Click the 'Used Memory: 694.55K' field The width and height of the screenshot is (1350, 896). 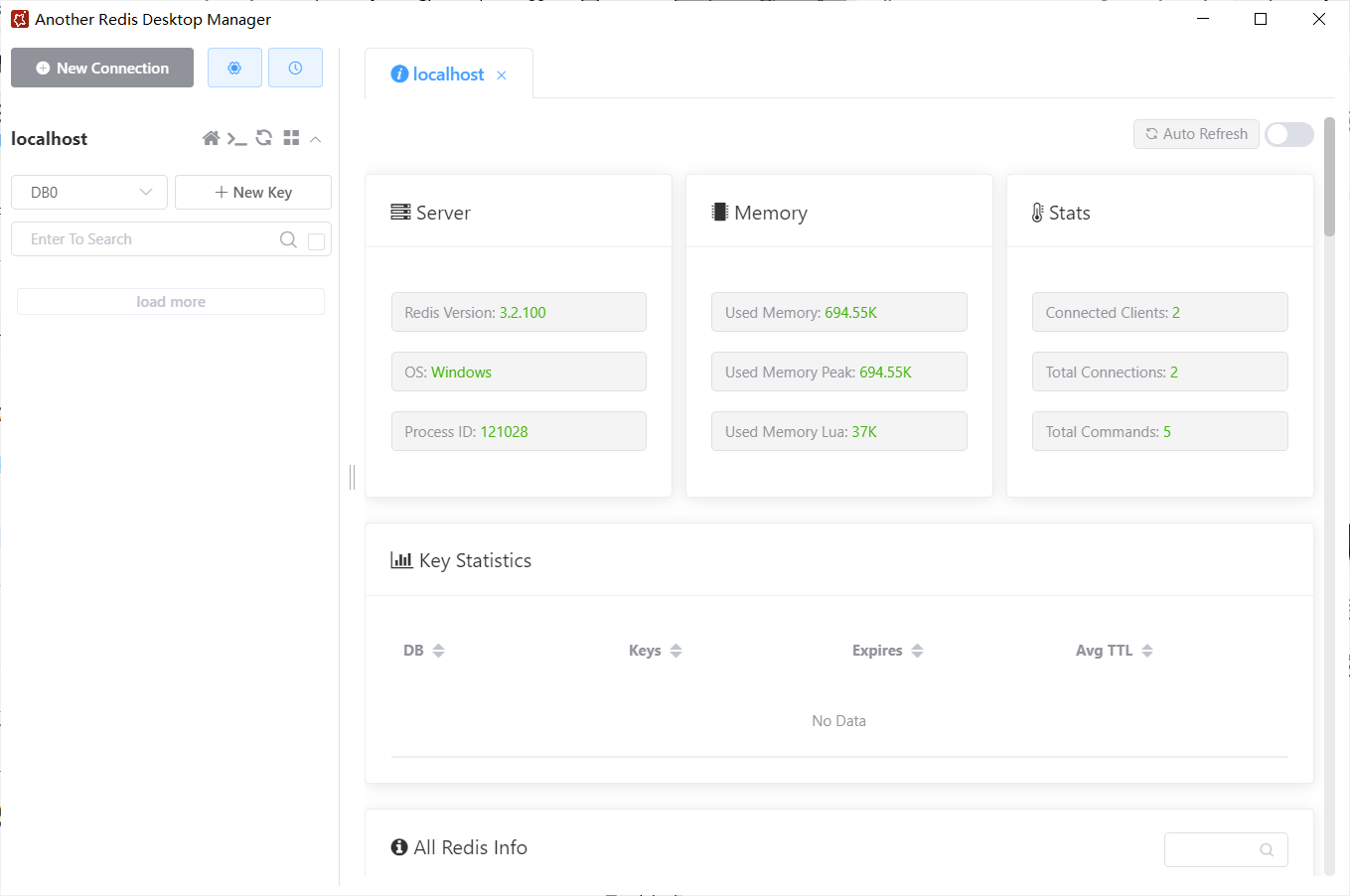(x=839, y=312)
